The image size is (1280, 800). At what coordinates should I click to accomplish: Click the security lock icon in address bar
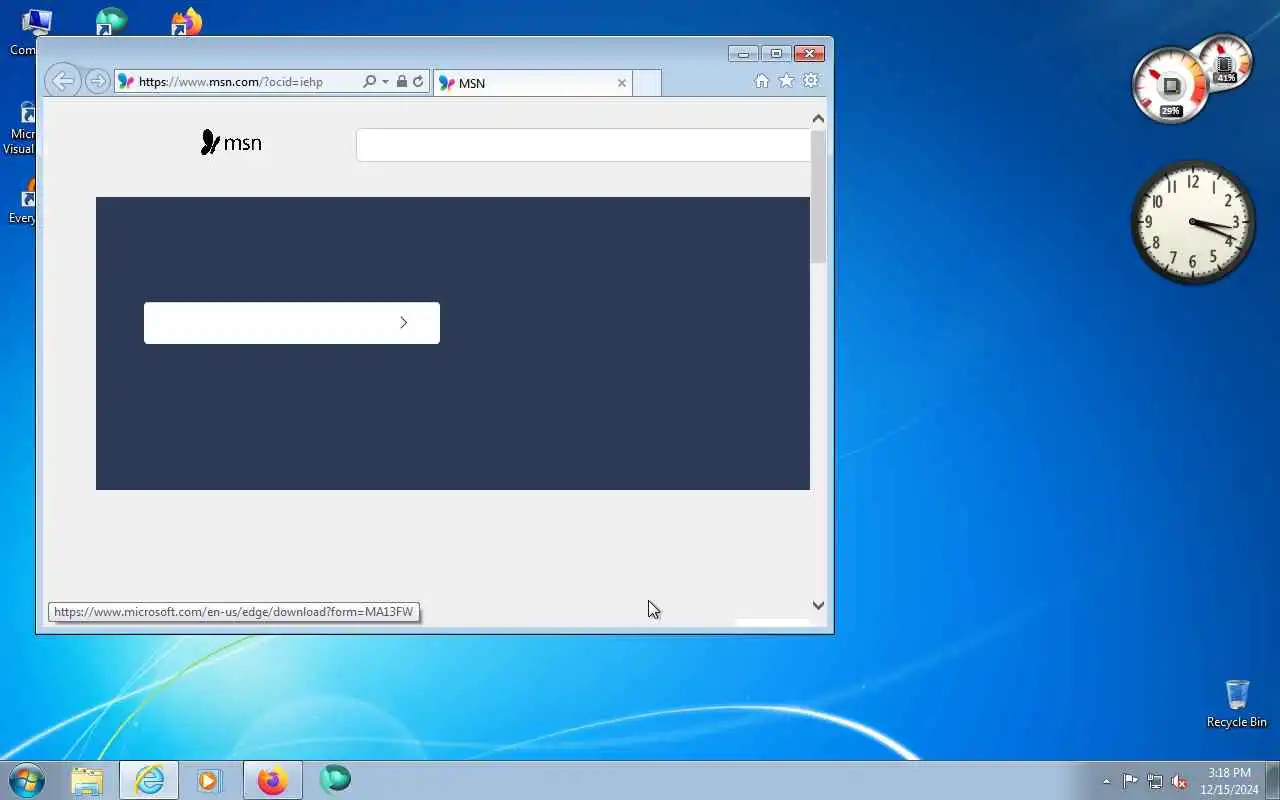[402, 82]
